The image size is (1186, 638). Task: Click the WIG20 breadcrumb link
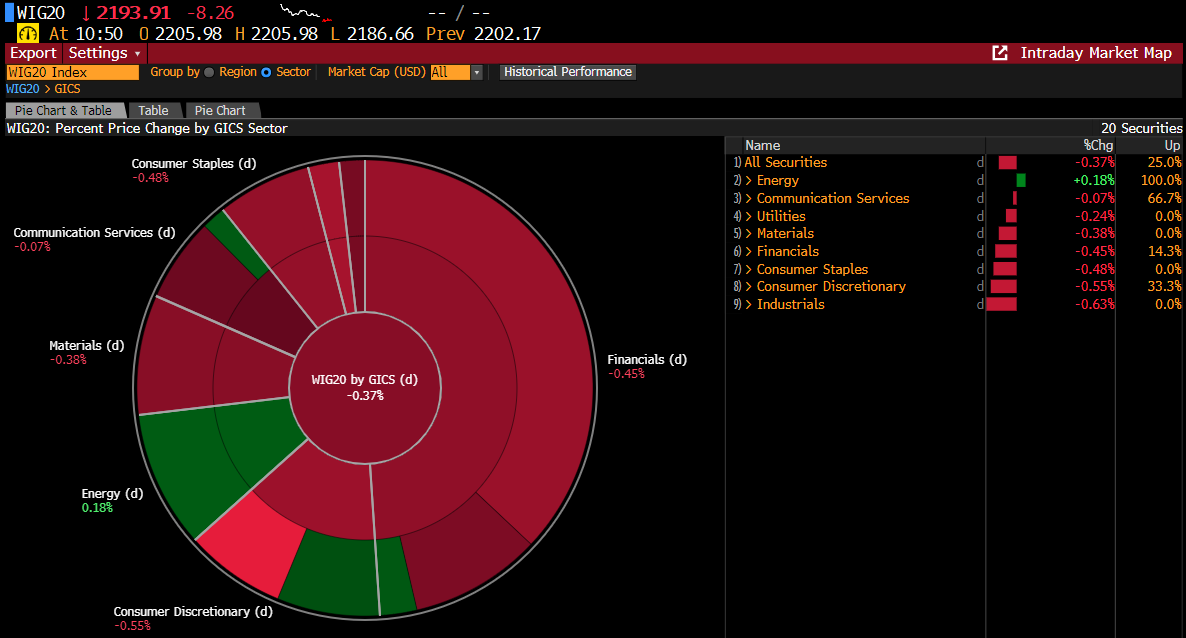[x=23, y=89]
